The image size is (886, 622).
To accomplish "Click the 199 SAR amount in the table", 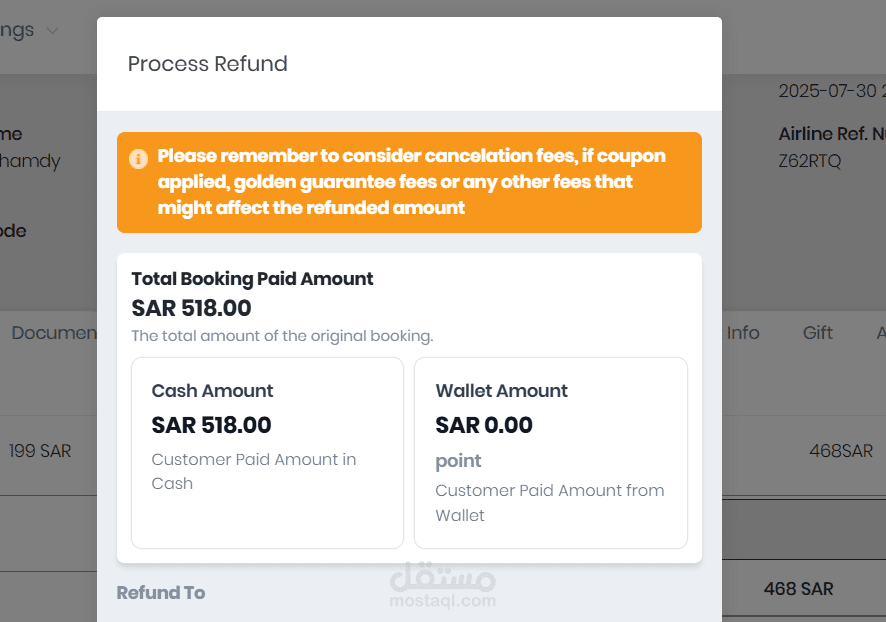I will pos(40,451).
